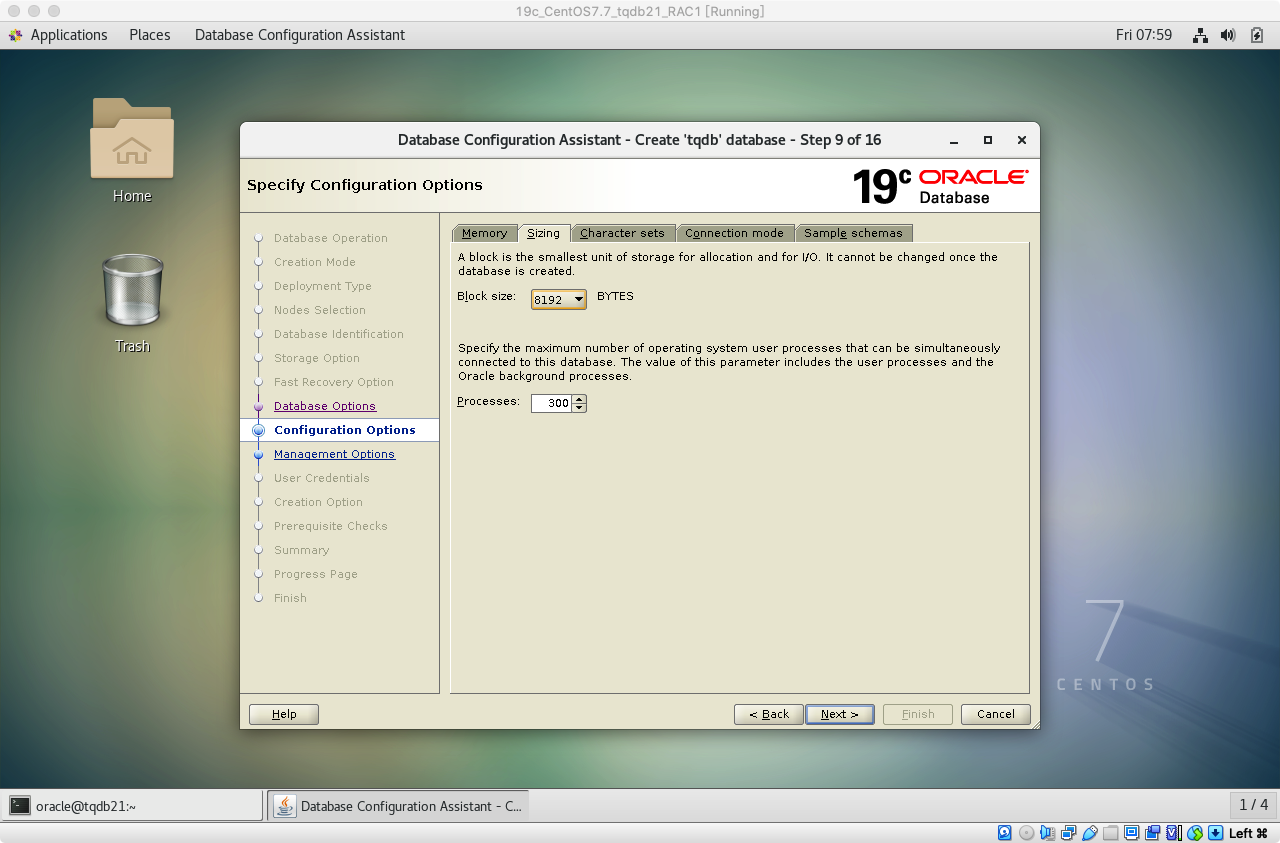Click the 'Prerequisite Checks' step label
This screenshot has height=843, width=1280.
(331, 526)
